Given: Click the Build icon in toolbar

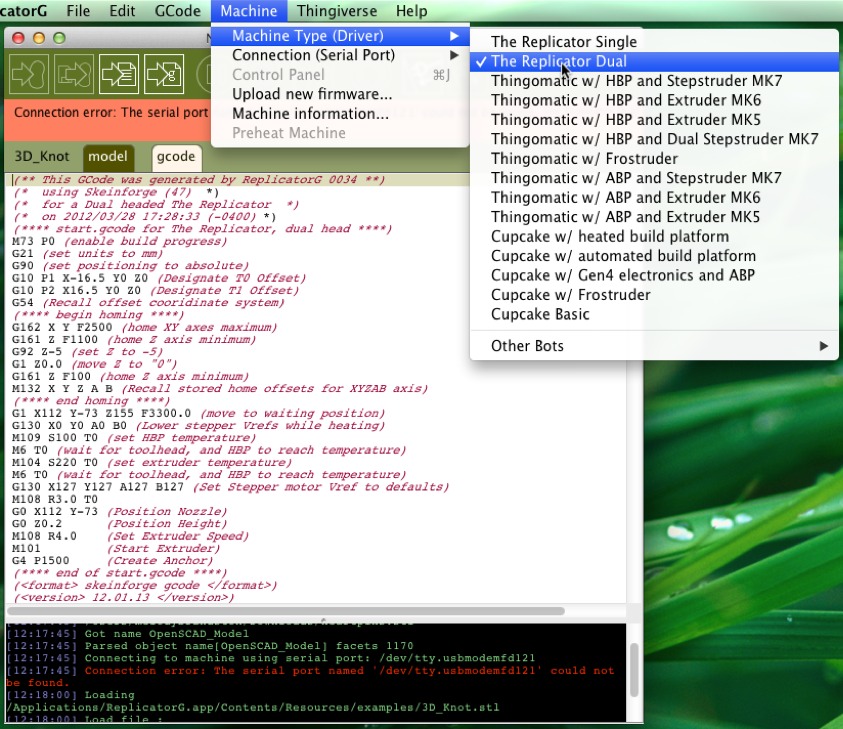Looking at the screenshot, I should tap(29, 74).
